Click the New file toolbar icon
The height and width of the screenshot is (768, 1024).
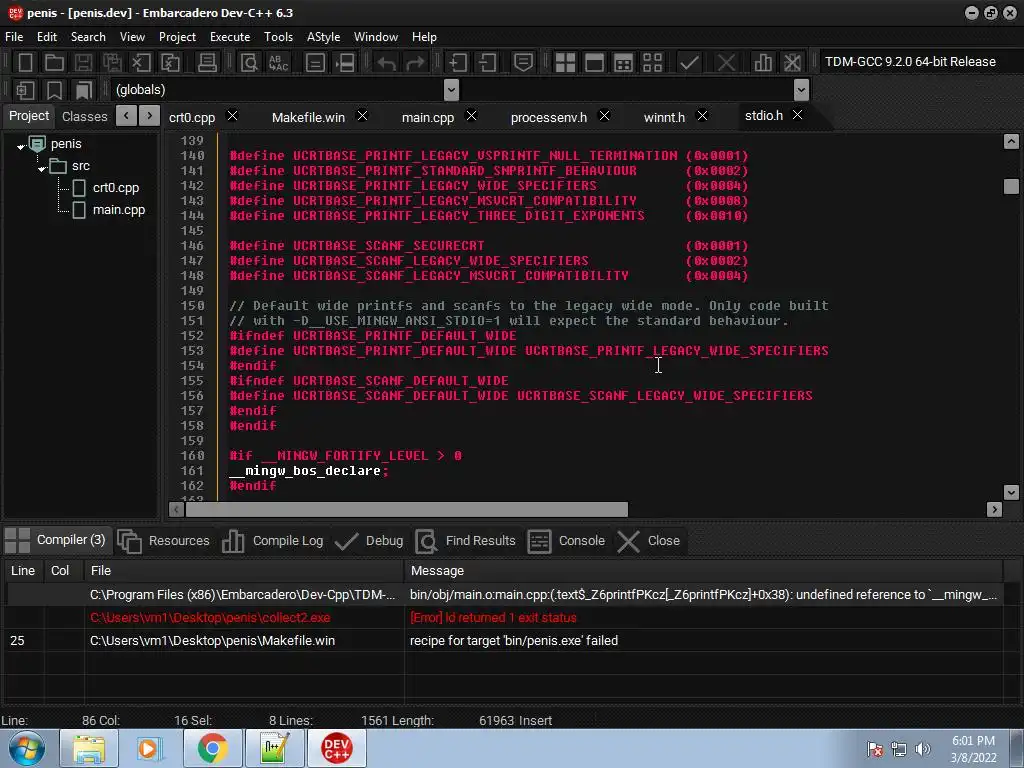pos(25,63)
